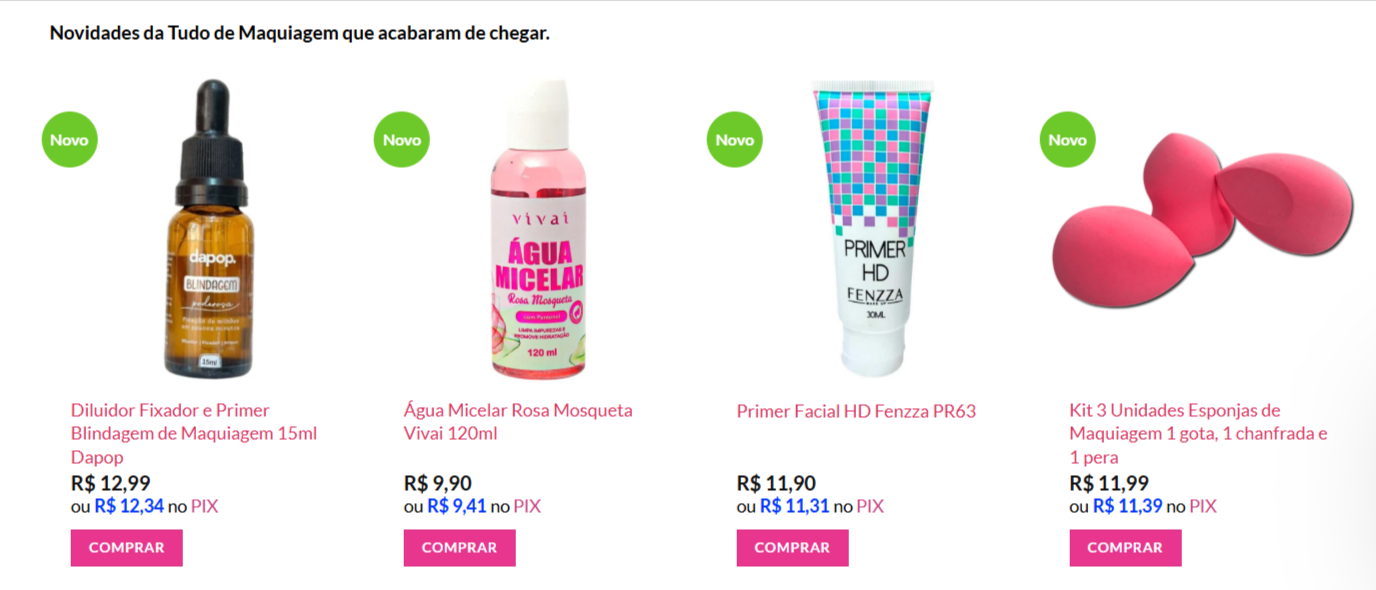
Task: Click COMPRAR under Primer Facial HD Fenzza
Action: [793, 548]
